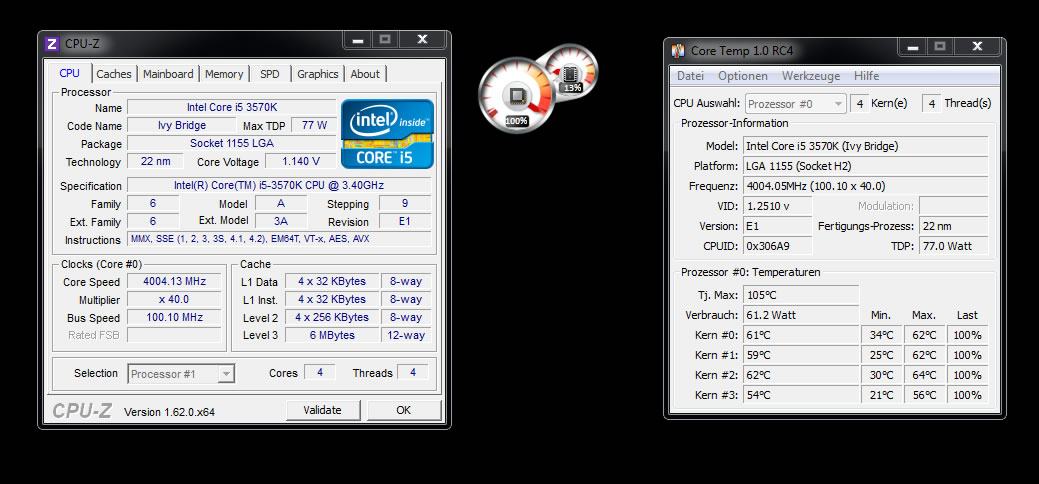This screenshot has height=484, width=1039.
Task: Click the Max TDP value 77 W
Action: coord(314,125)
